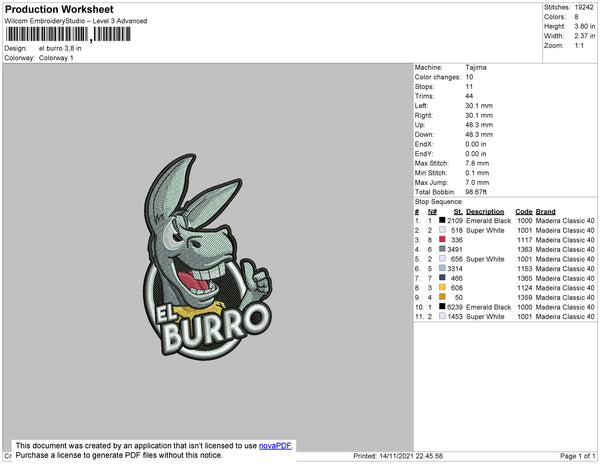The image size is (600, 464).
Task: Click the 'Stop Sequence:' label
Action: point(439,202)
